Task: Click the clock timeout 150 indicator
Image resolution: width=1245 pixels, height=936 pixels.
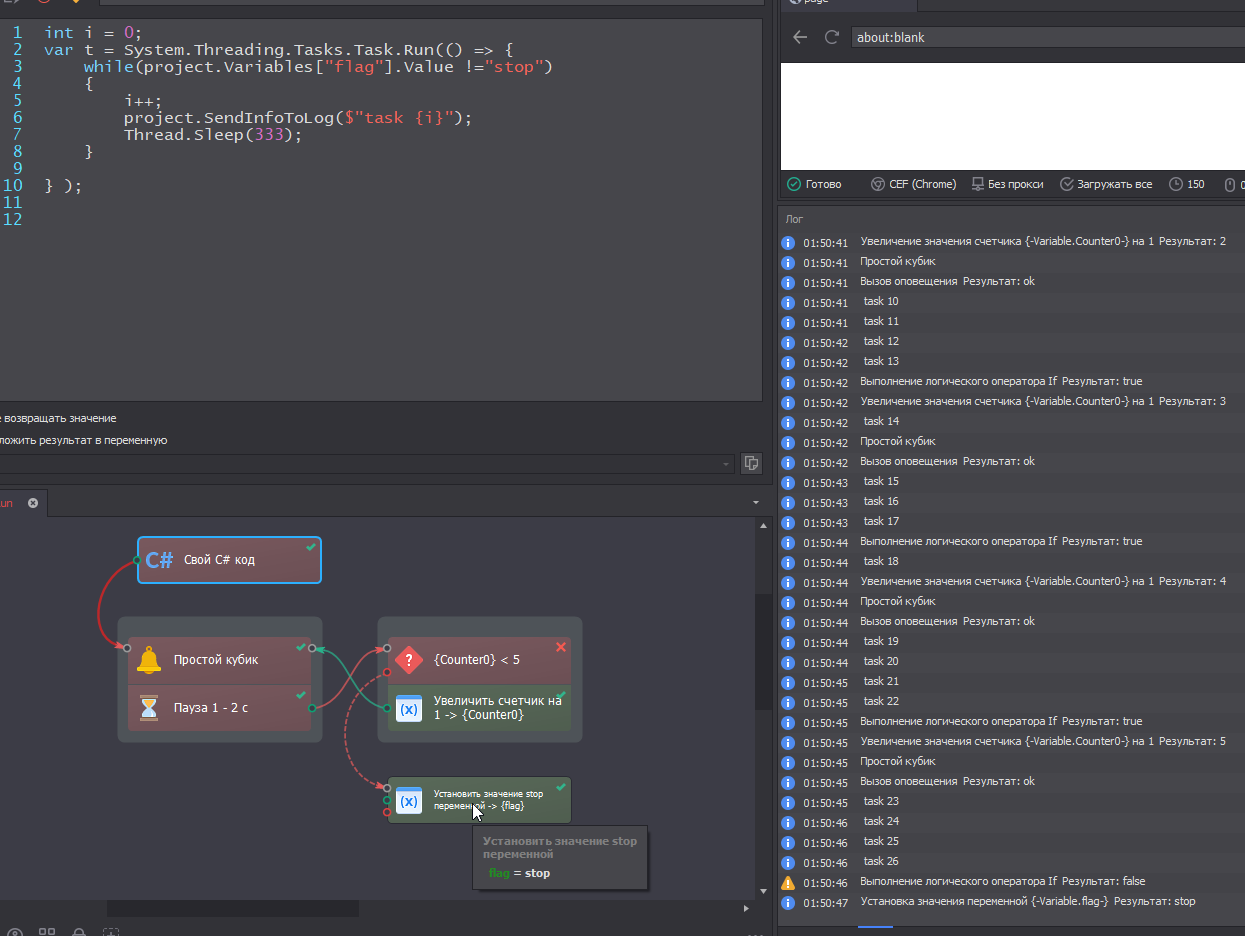Action: pyautogui.click(x=1187, y=184)
